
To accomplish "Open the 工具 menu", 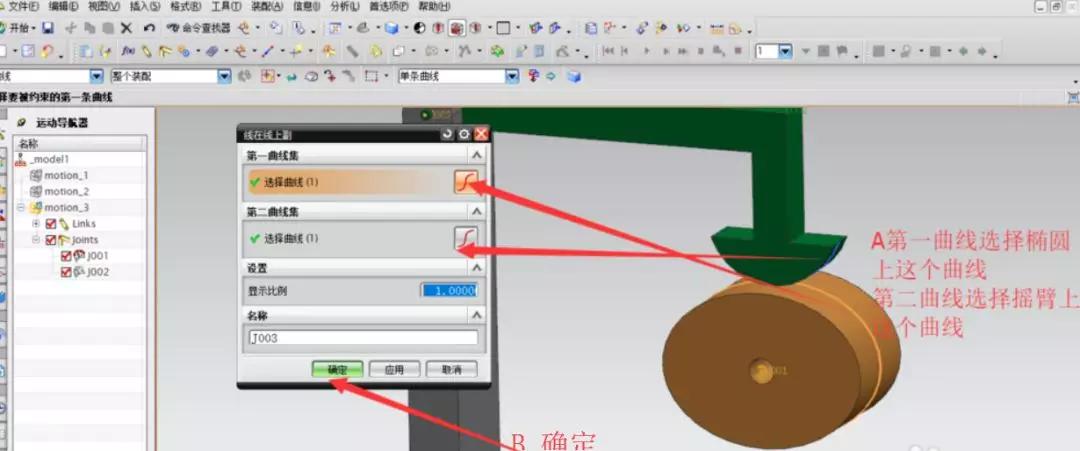I will [x=226, y=6].
